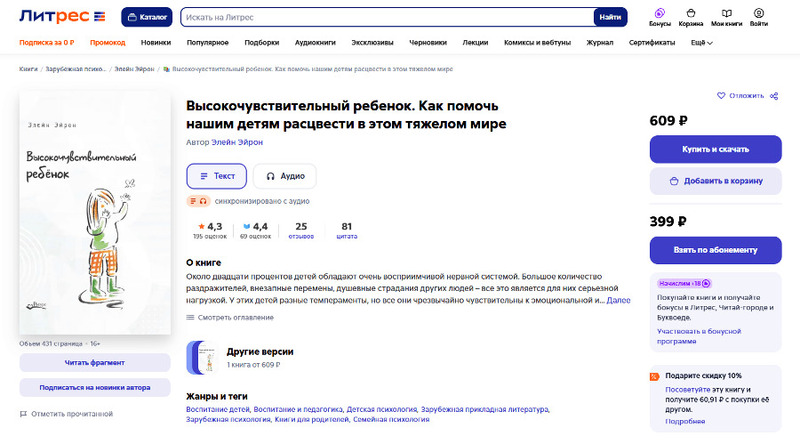Click breadcrumb Элейн Эйрон
The width and height of the screenshot is (800, 444).
(134, 69)
